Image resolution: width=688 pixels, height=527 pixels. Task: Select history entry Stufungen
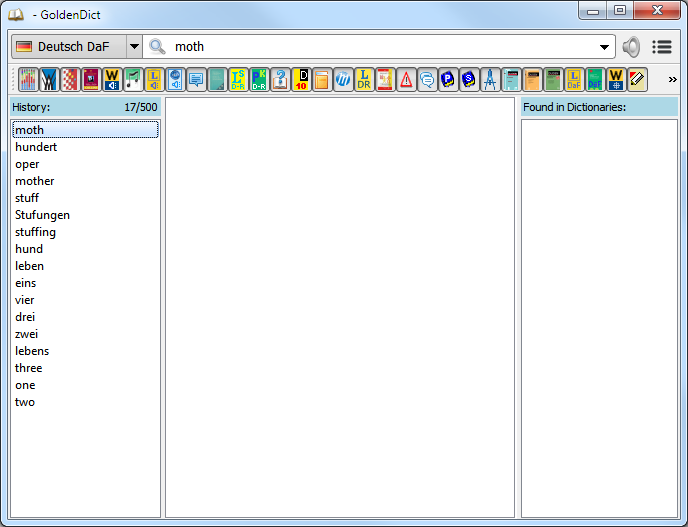[x=86, y=215]
